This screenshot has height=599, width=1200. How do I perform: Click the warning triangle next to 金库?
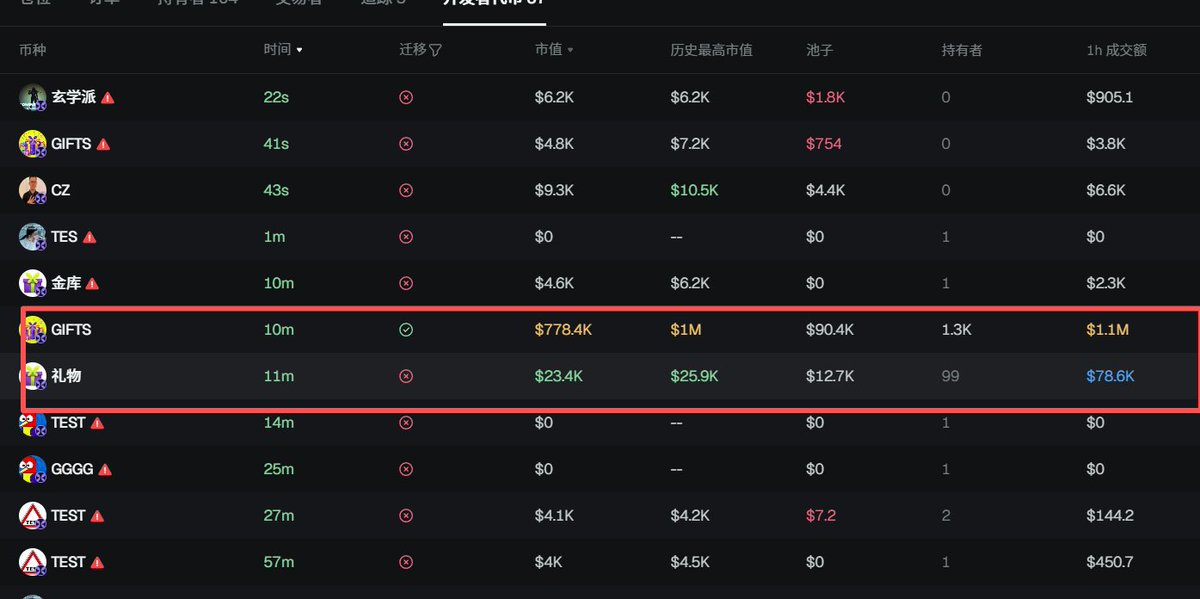tap(92, 284)
